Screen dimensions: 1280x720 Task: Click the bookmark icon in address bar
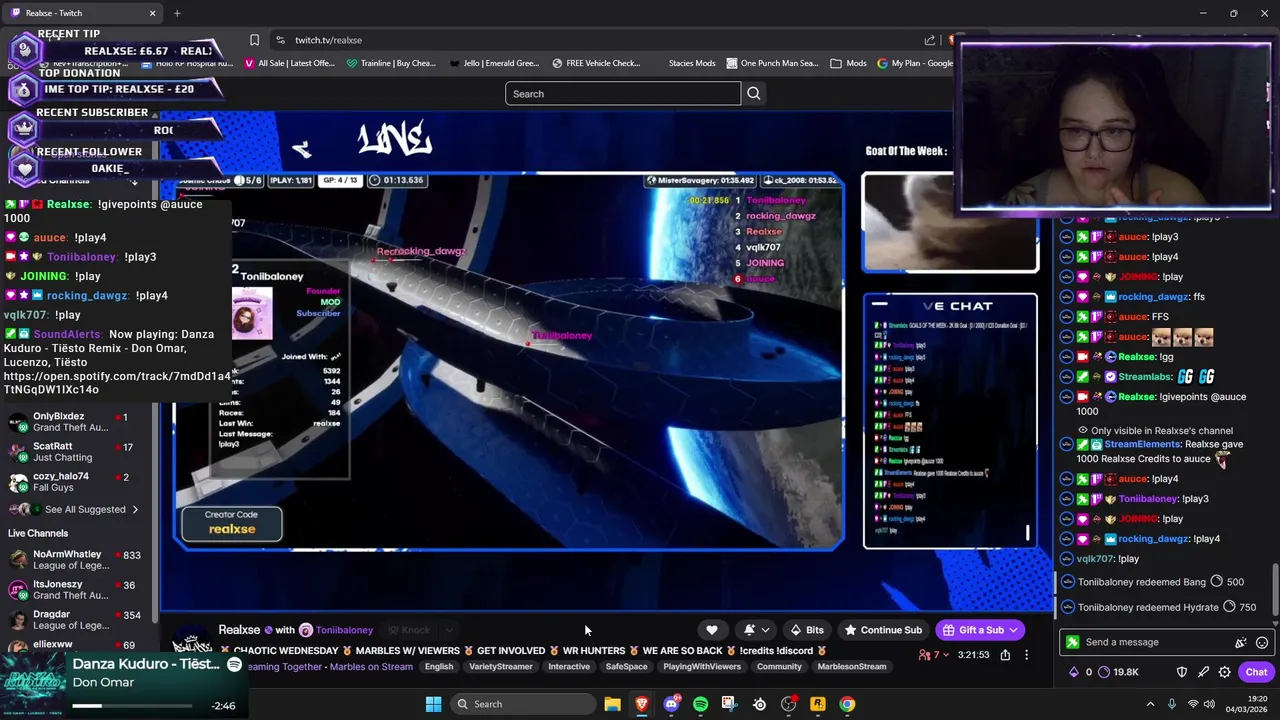[x=254, y=40]
